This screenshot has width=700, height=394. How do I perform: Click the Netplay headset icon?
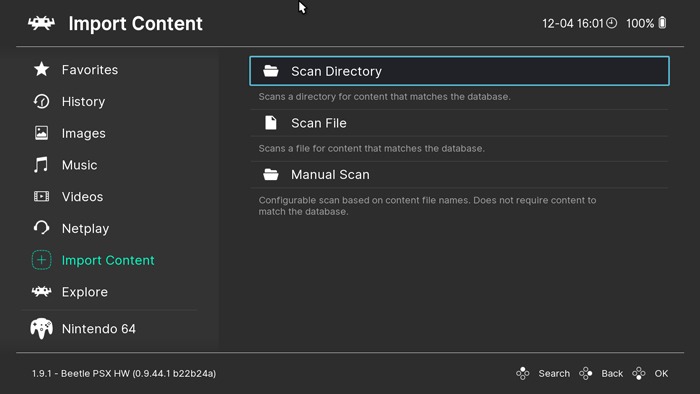(x=42, y=228)
